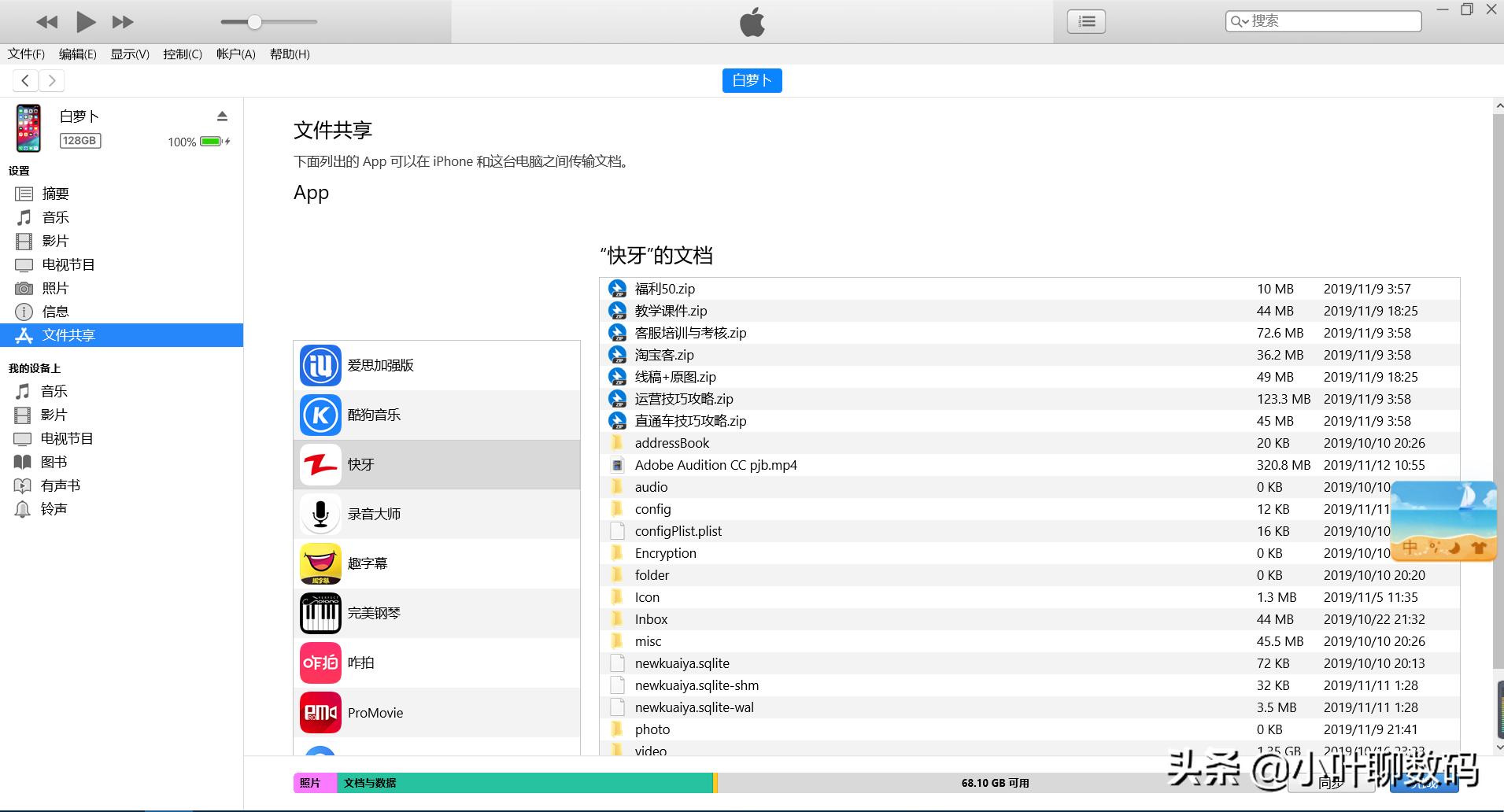
Task: Open 摘要 in the settings sidebar
Action: (55, 194)
